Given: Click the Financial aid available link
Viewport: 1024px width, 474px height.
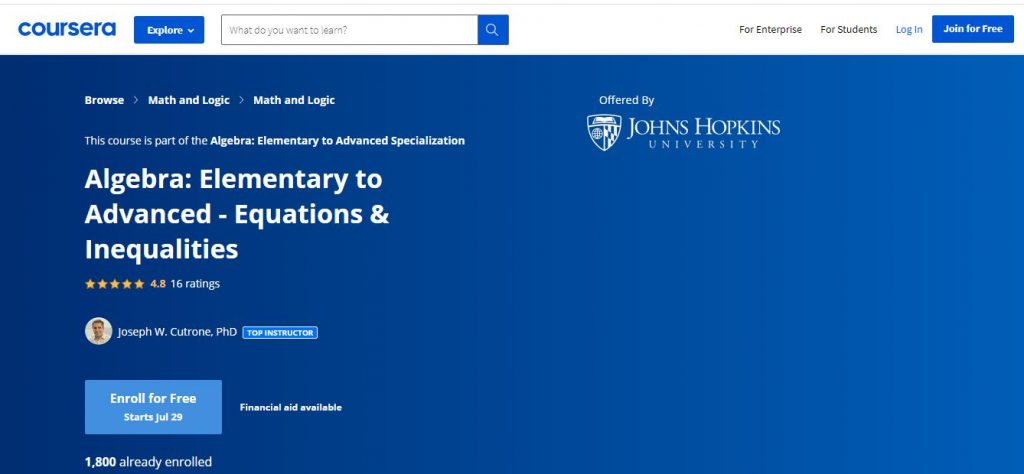Looking at the screenshot, I should 290,408.
